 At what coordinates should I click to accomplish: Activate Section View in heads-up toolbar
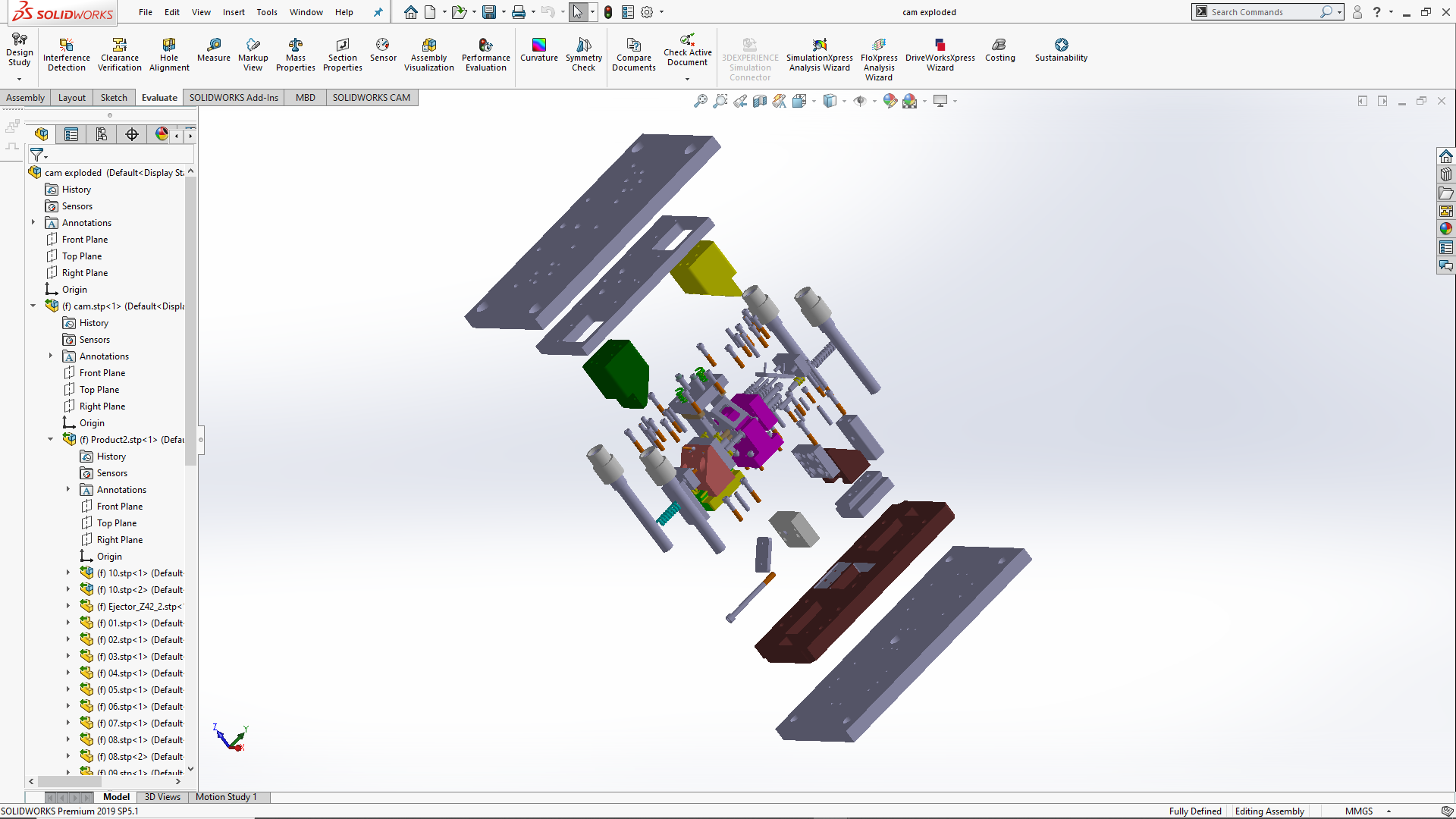click(759, 101)
